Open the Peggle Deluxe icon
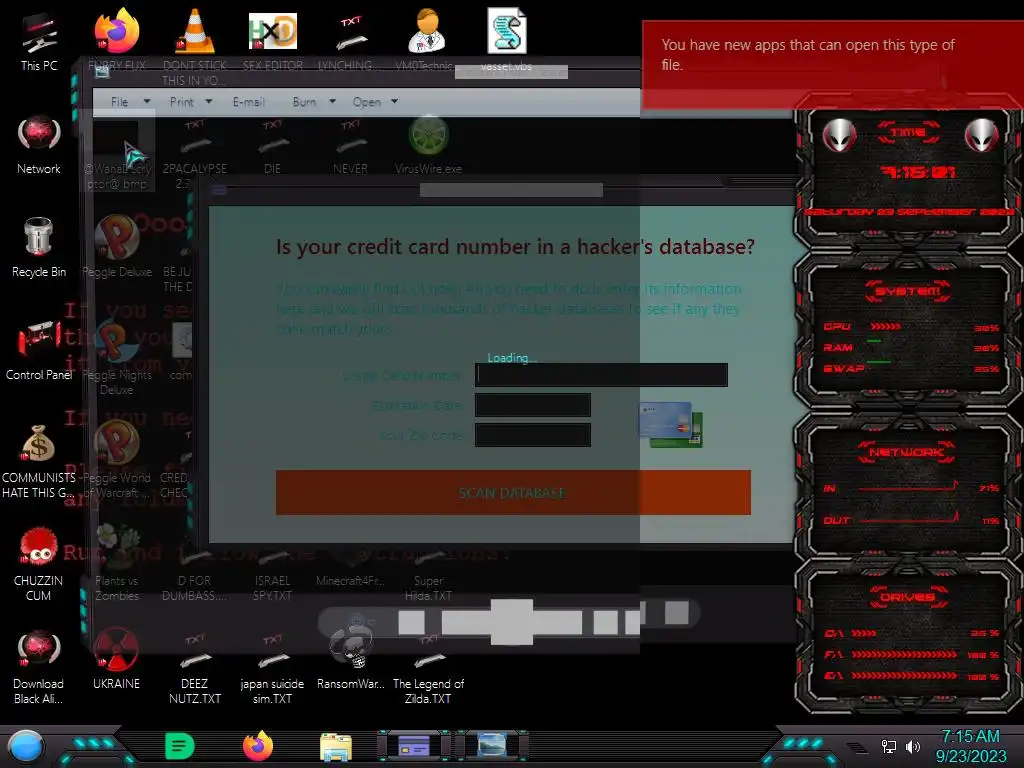Screen dimensions: 1024x768 tap(116, 247)
